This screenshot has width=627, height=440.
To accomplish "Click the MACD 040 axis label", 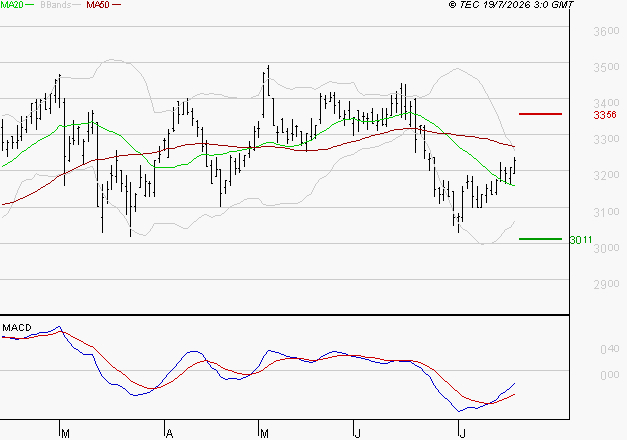I will click(610, 349).
